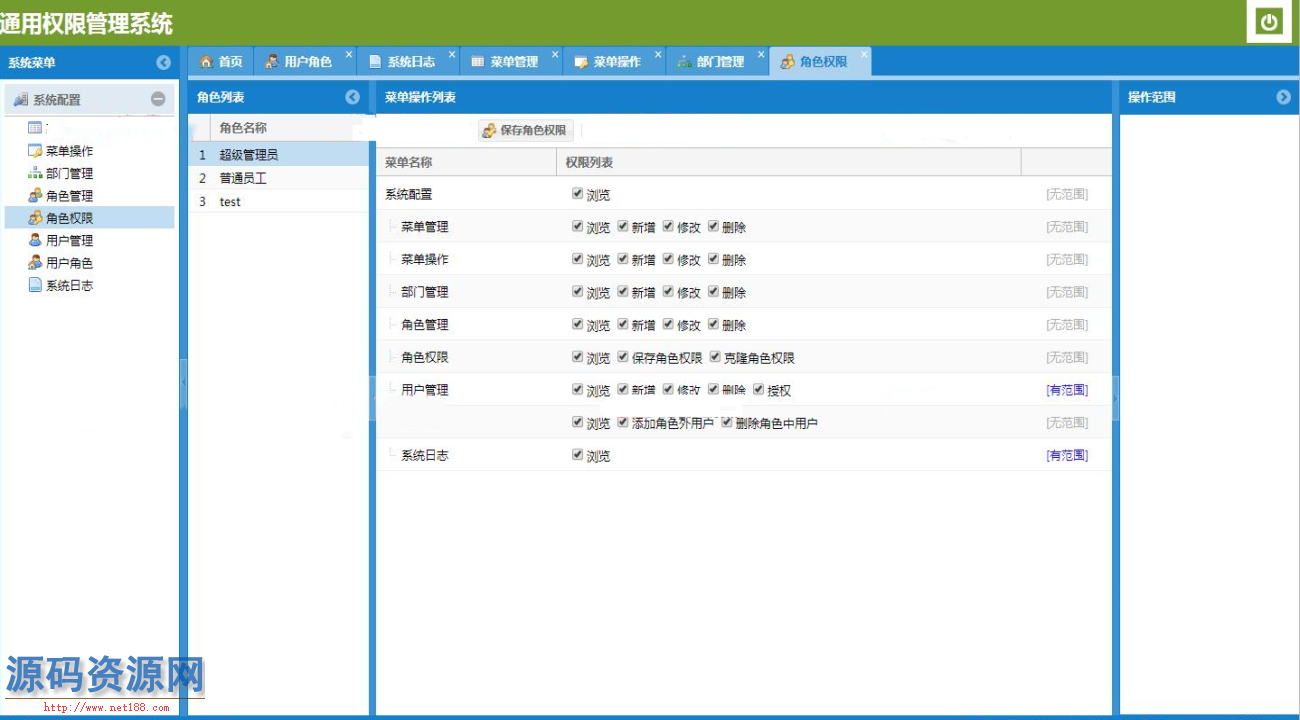Viewport: 1300px width, 720px height.
Task: Select the 菜单管理 row in permissions table
Action: (743, 227)
